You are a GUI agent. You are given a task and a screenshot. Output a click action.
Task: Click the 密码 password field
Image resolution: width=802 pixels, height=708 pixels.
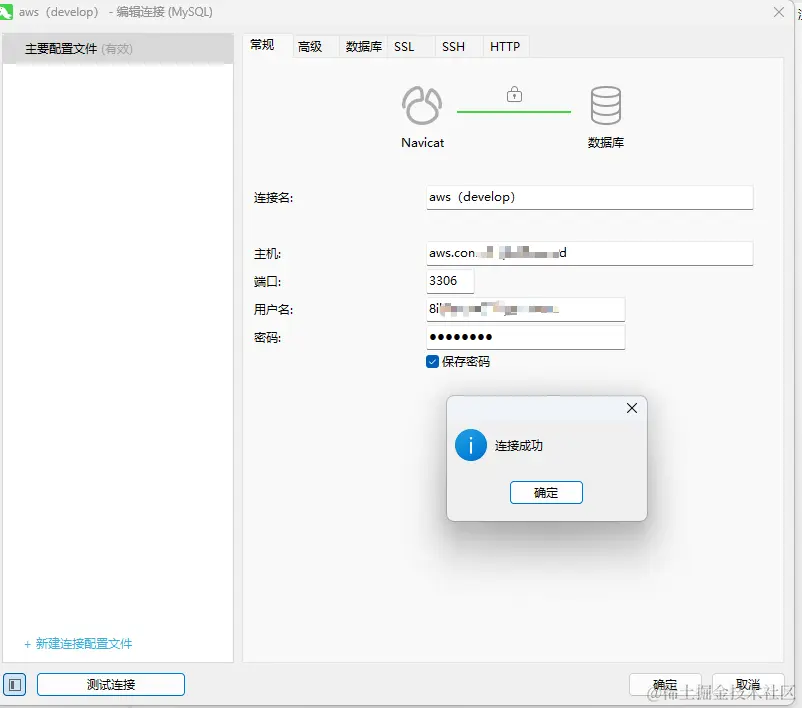pyautogui.click(x=525, y=338)
